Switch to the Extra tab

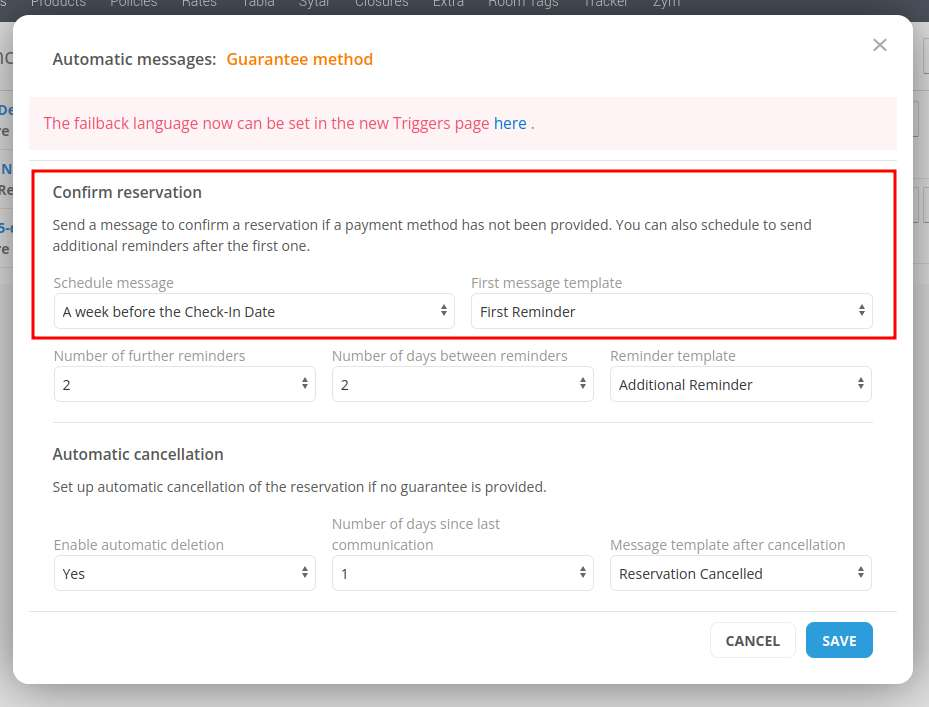tap(448, 4)
